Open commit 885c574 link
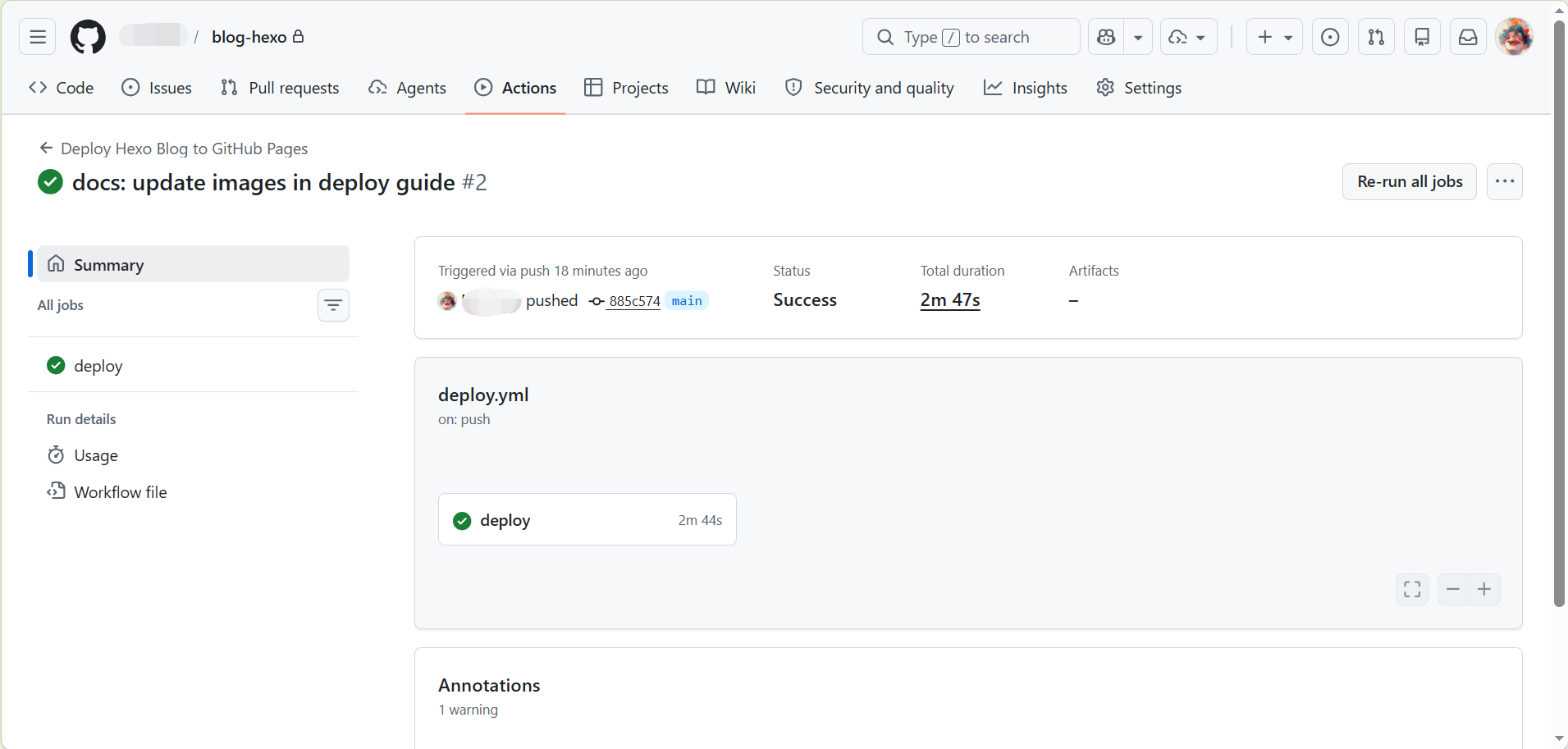 click(634, 301)
